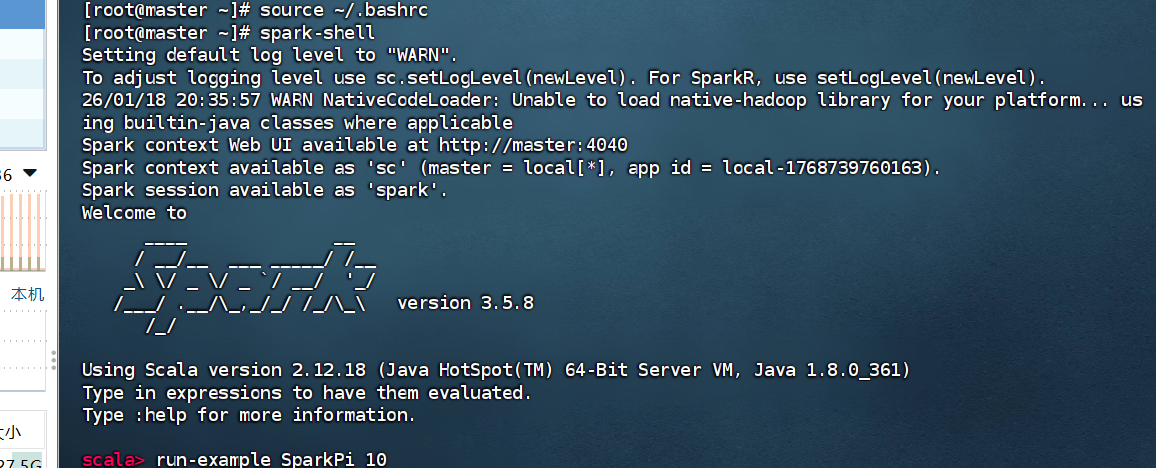1156x468 pixels.
Task: Click the 'Setting default log level' line
Action: coord(270,55)
